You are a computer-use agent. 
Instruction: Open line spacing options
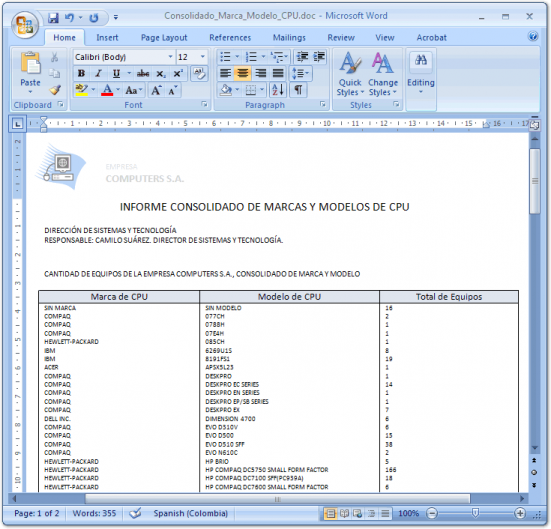[x=300, y=73]
